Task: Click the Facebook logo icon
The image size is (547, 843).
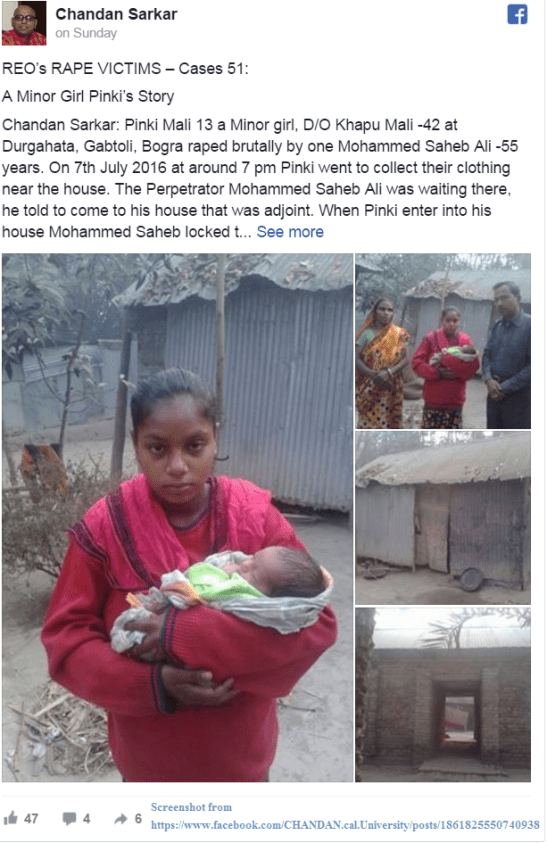Action: pos(517,15)
